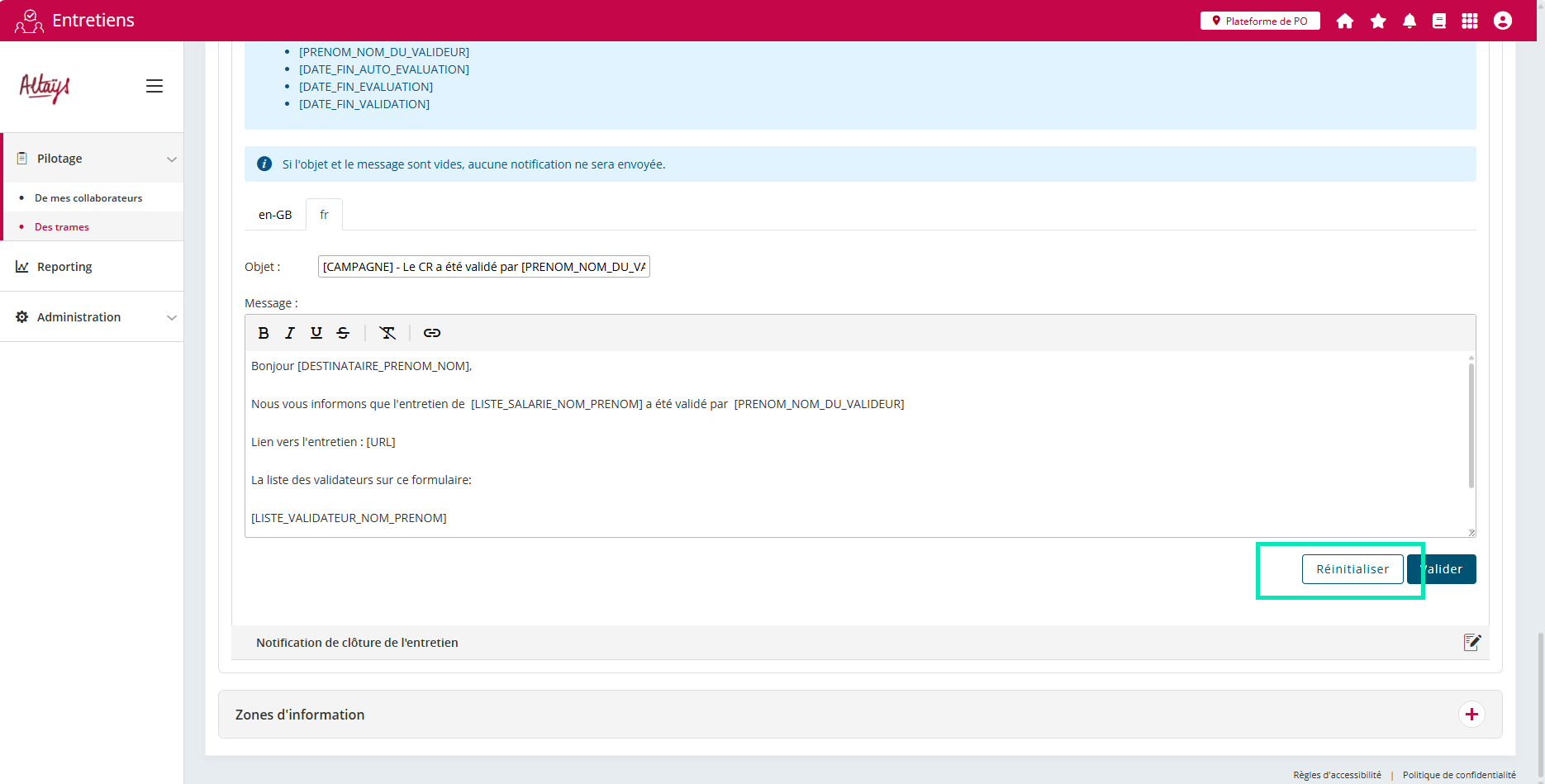This screenshot has width=1545, height=784.
Task: Apply bold formatting in message editor
Action: pyautogui.click(x=264, y=333)
